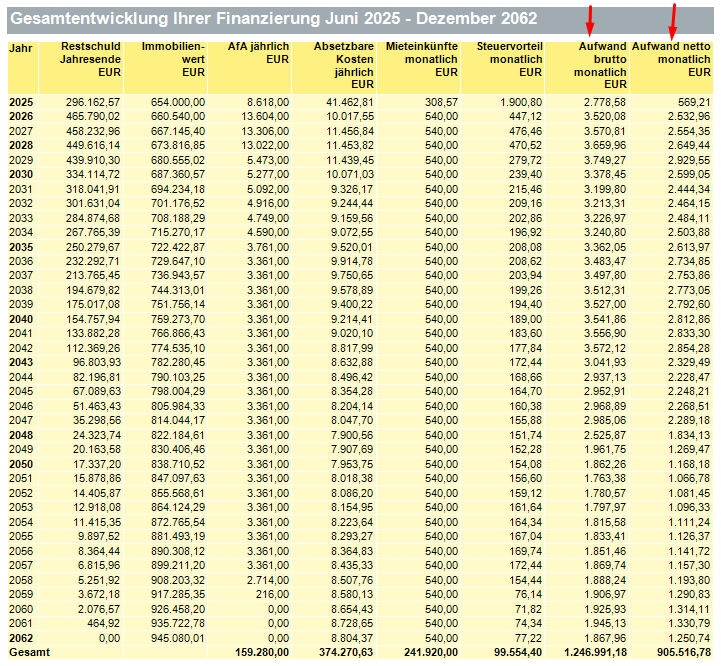Click the year 2028 row label
This screenshot has height=666, width=721.
pos(21,145)
